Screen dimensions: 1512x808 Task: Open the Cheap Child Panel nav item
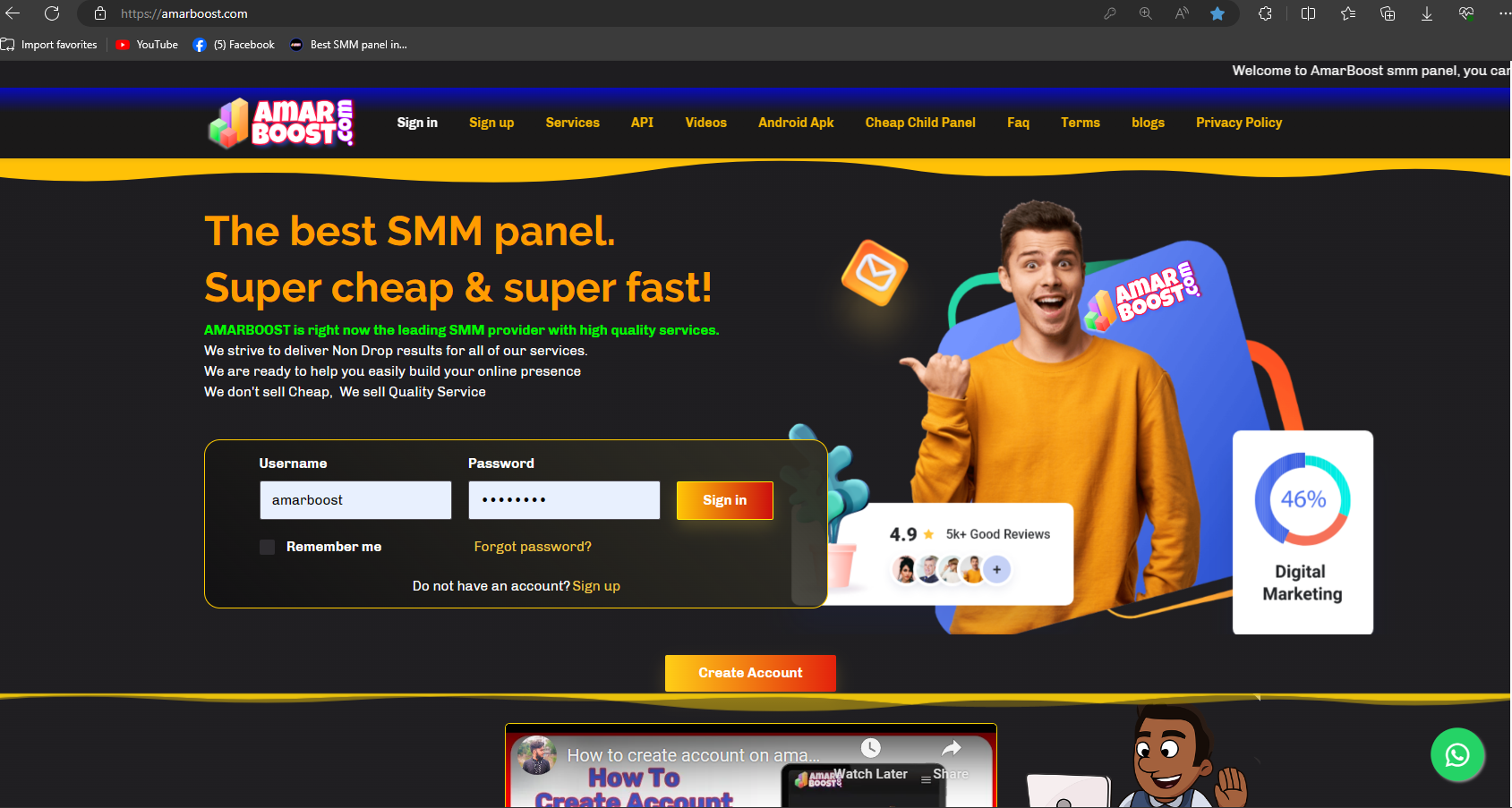(920, 123)
